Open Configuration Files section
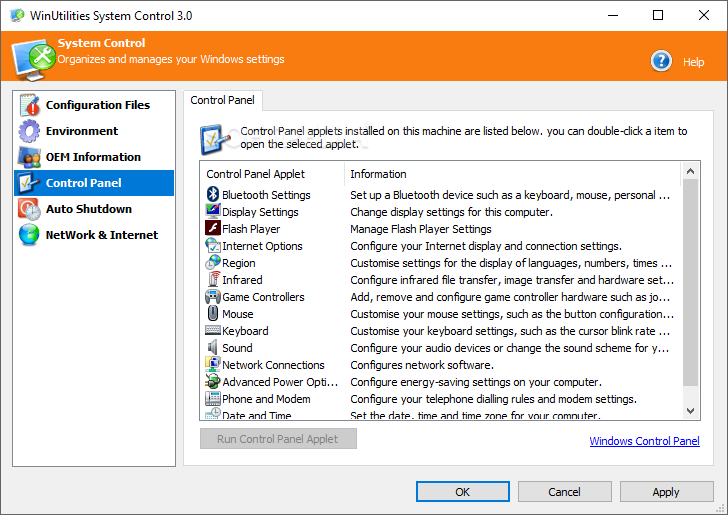The image size is (728, 515). click(x=94, y=105)
